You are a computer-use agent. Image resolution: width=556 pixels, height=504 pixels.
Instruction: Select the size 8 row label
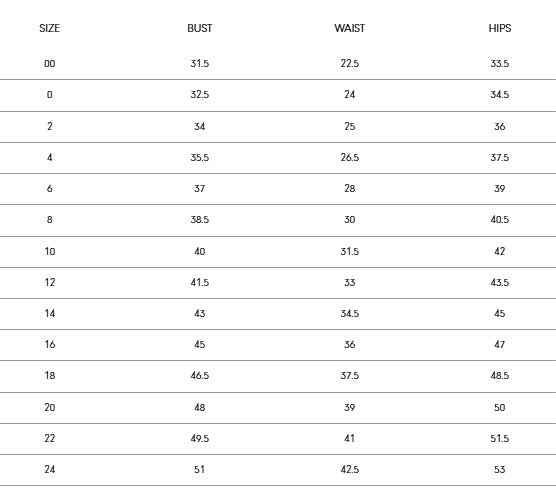(x=50, y=220)
